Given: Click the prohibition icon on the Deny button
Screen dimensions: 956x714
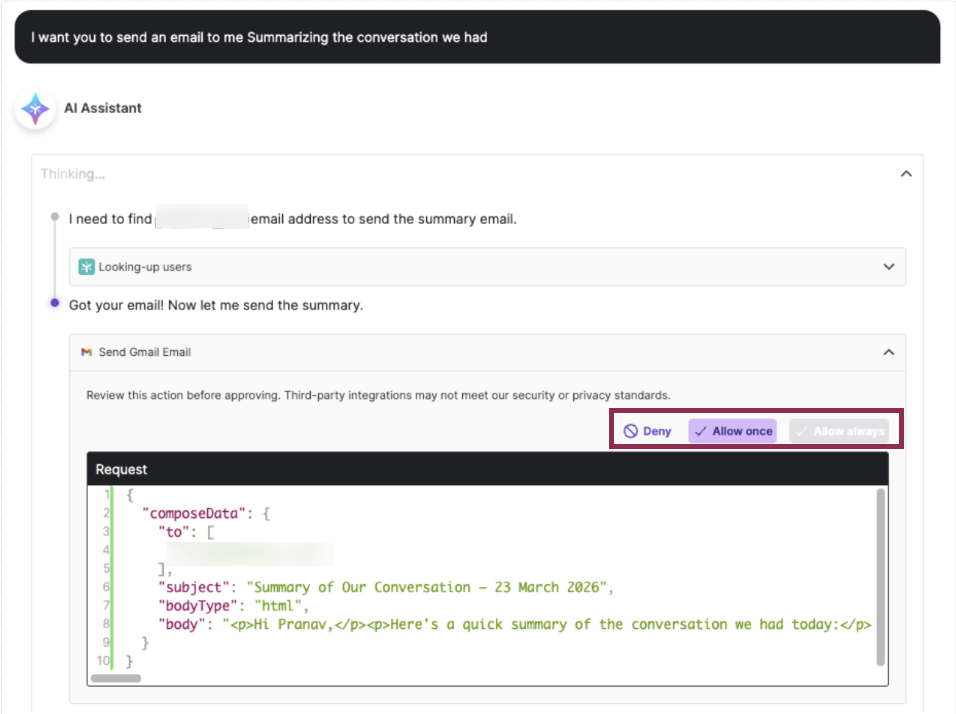Looking at the screenshot, I should pos(630,430).
